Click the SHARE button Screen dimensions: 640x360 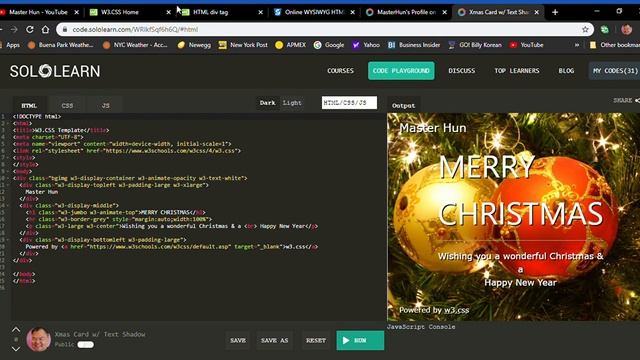pos(626,100)
